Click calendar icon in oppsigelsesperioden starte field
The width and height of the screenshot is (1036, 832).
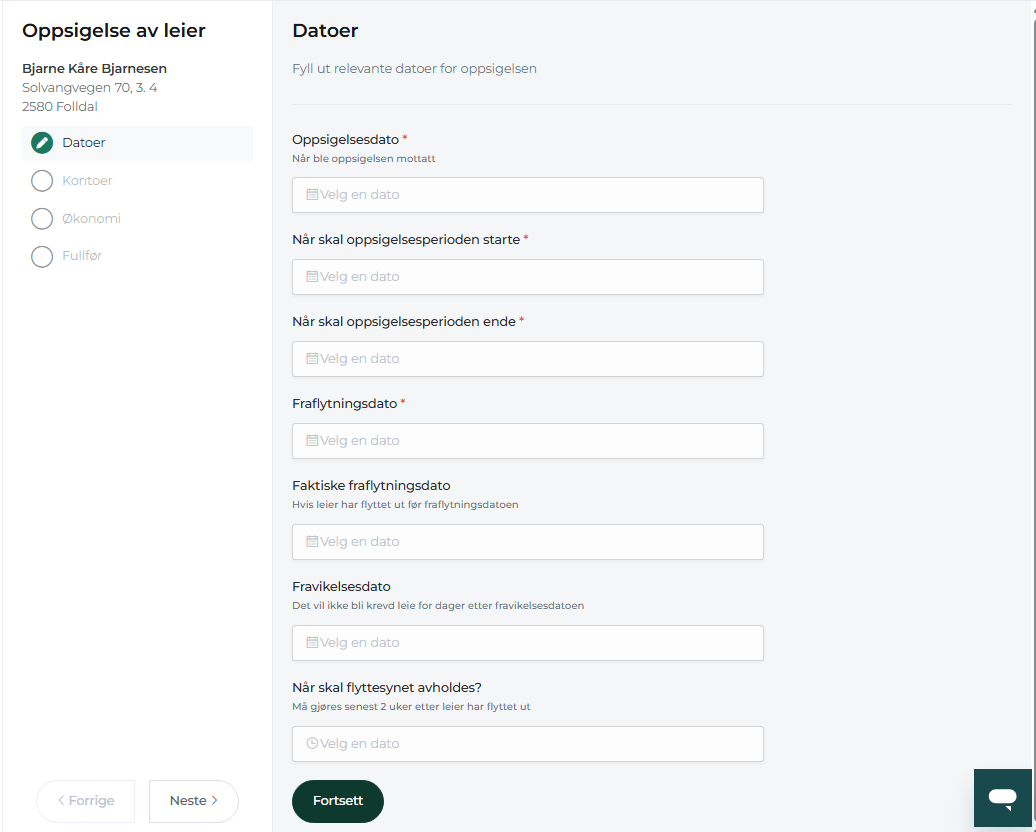(x=312, y=277)
